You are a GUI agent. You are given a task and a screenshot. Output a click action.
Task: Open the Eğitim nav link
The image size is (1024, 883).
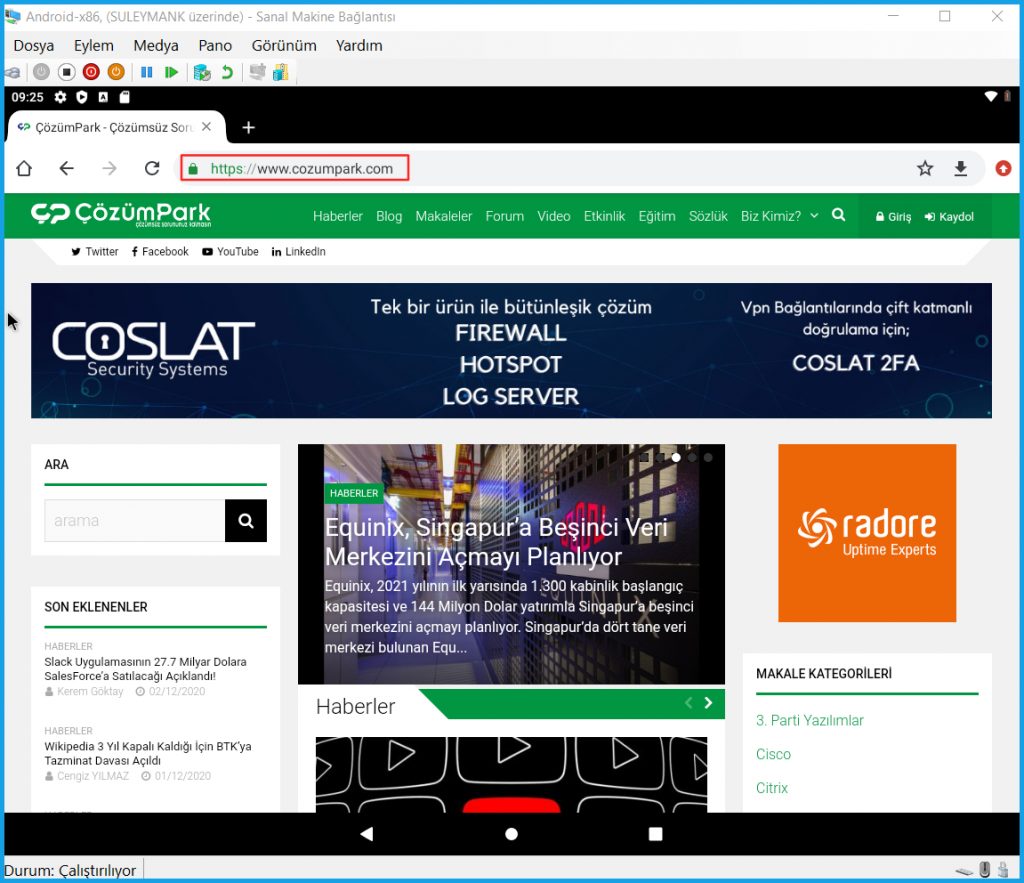tap(657, 216)
